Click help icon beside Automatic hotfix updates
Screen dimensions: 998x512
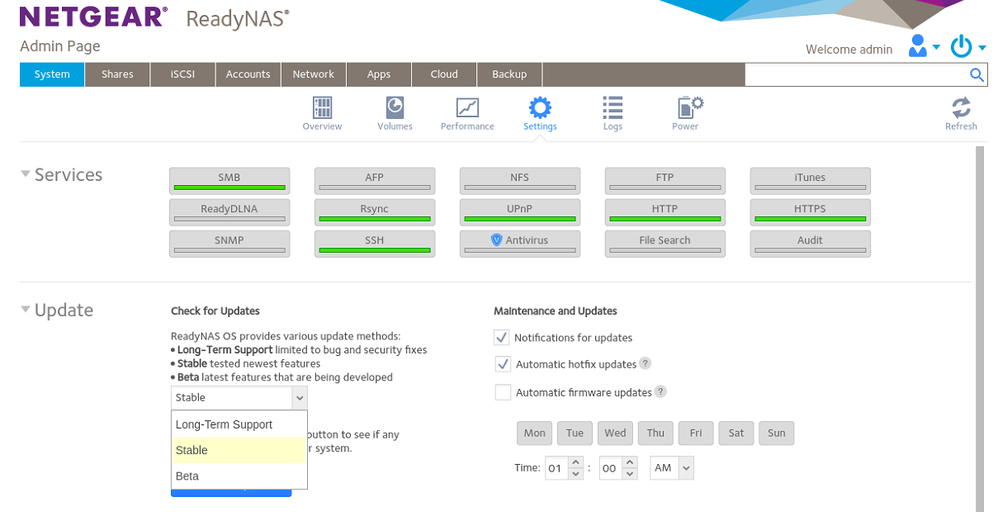pyautogui.click(x=645, y=363)
